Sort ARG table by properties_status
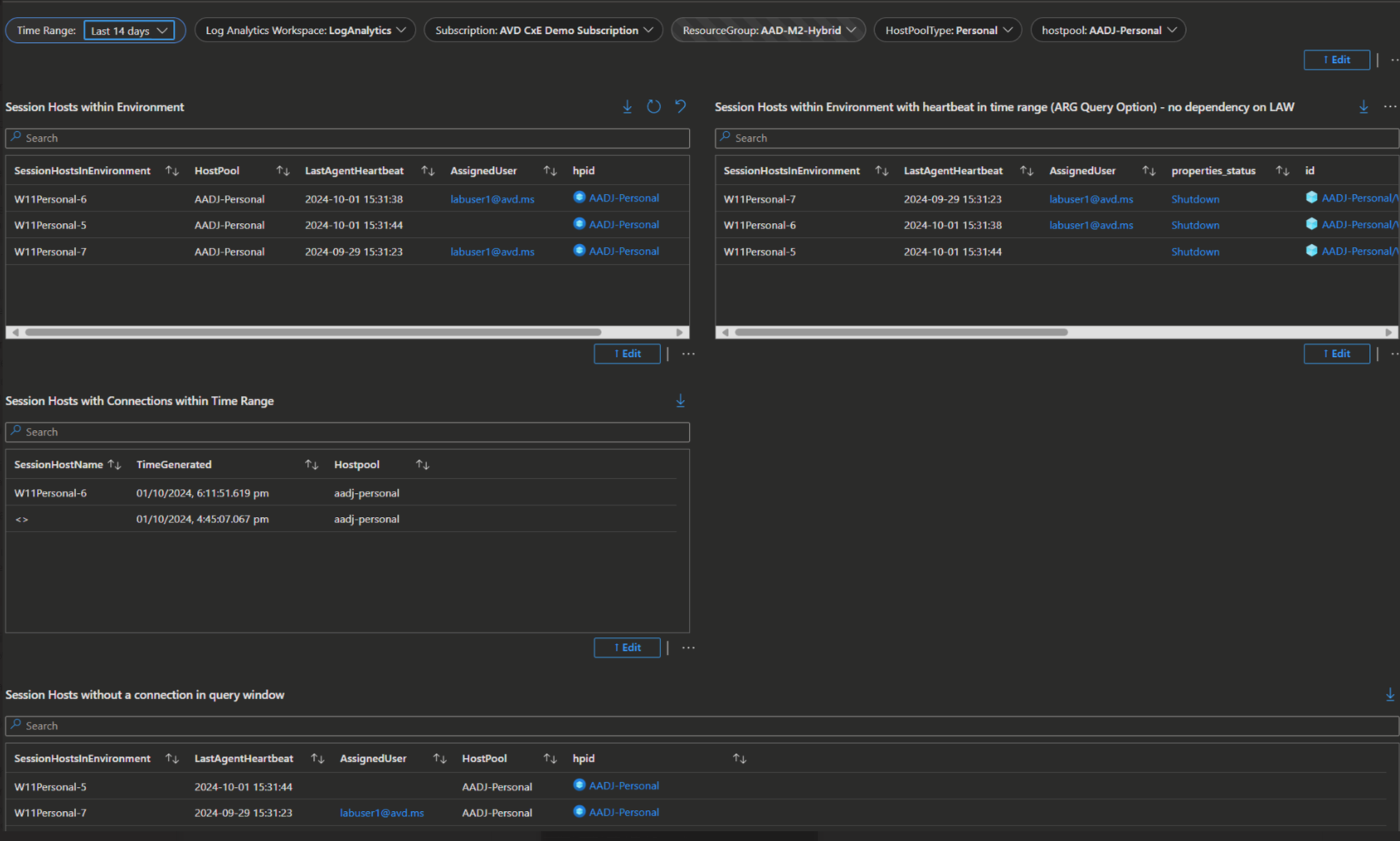Screen dimensions: 1400x841 coord(1282,171)
